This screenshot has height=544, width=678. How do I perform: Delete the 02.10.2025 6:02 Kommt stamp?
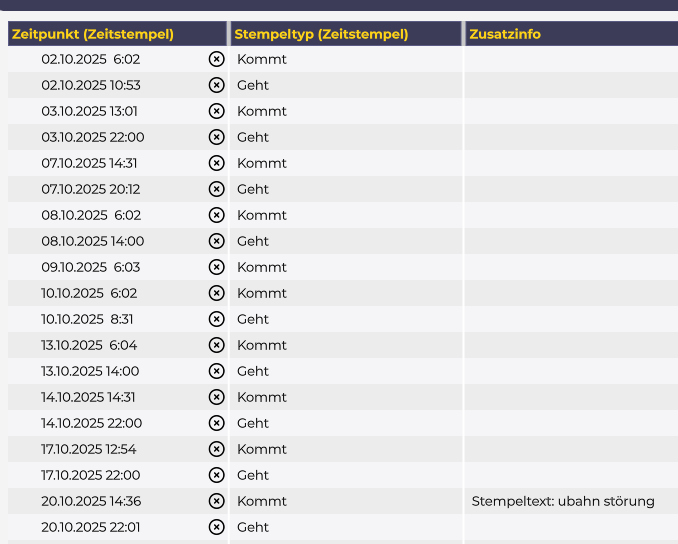tap(216, 59)
